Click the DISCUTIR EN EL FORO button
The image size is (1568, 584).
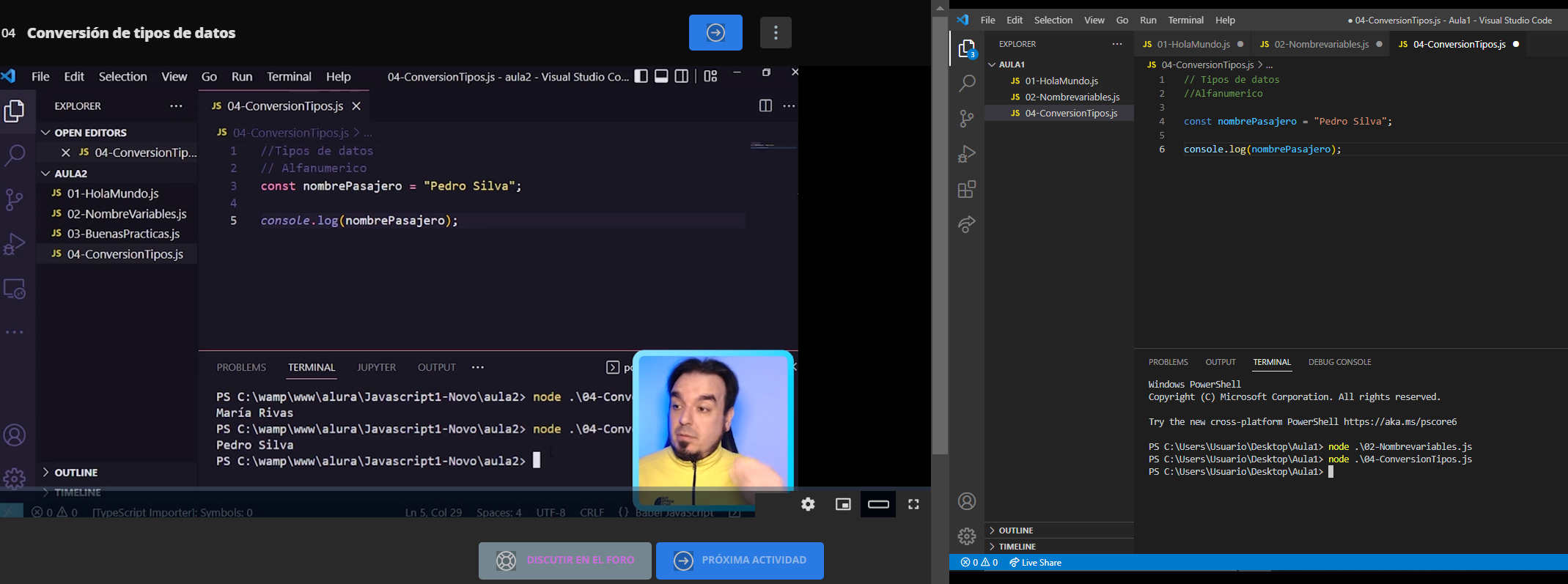565,561
